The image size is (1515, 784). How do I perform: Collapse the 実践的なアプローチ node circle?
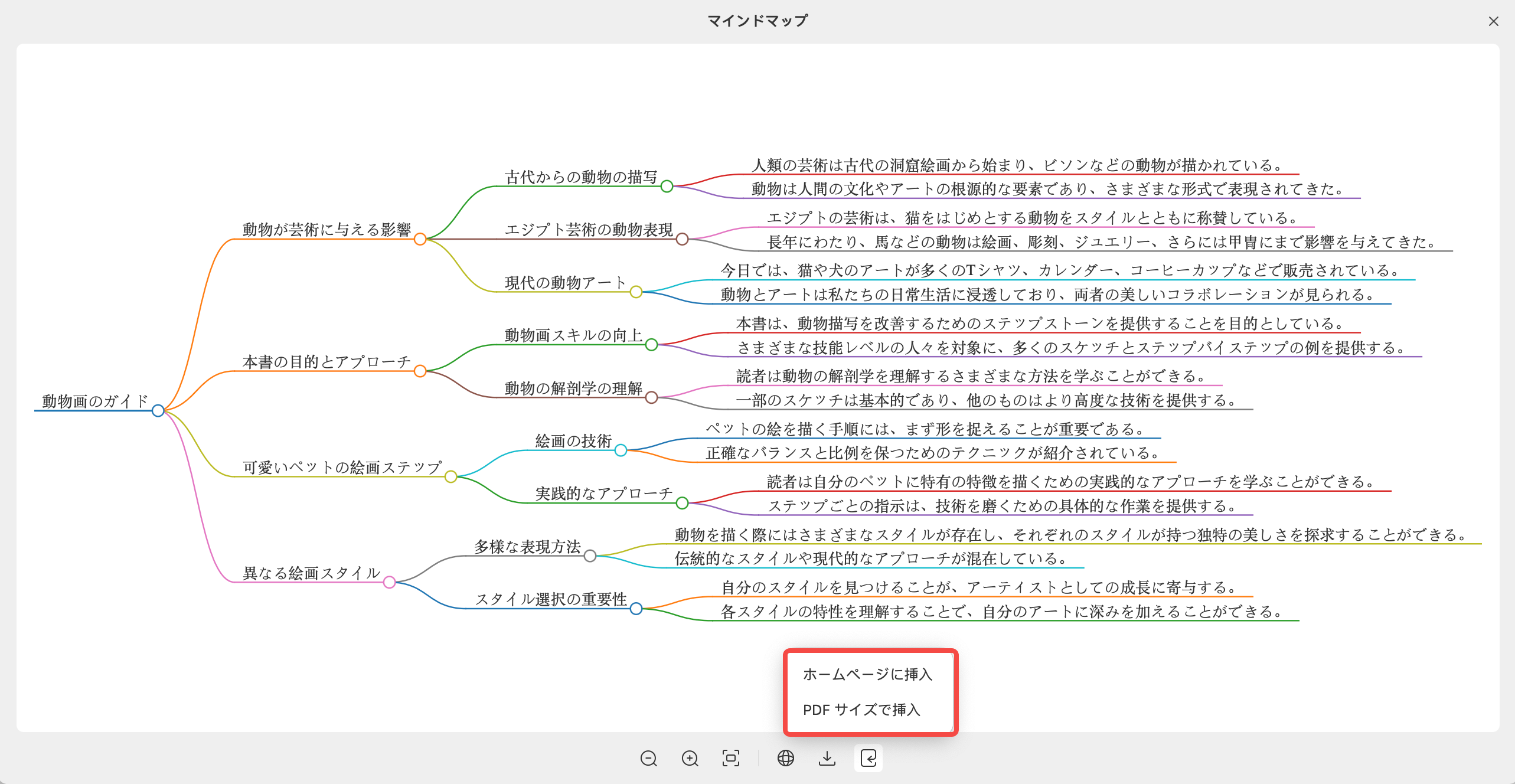682,503
